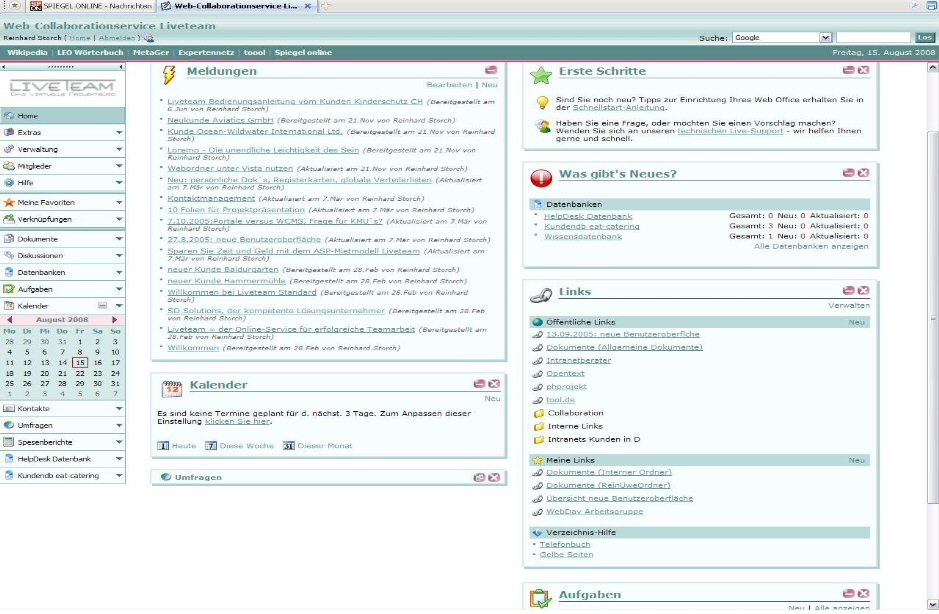Open Home in the sidebar
This screenshot has width=939, height=614.
click(62, 116)
